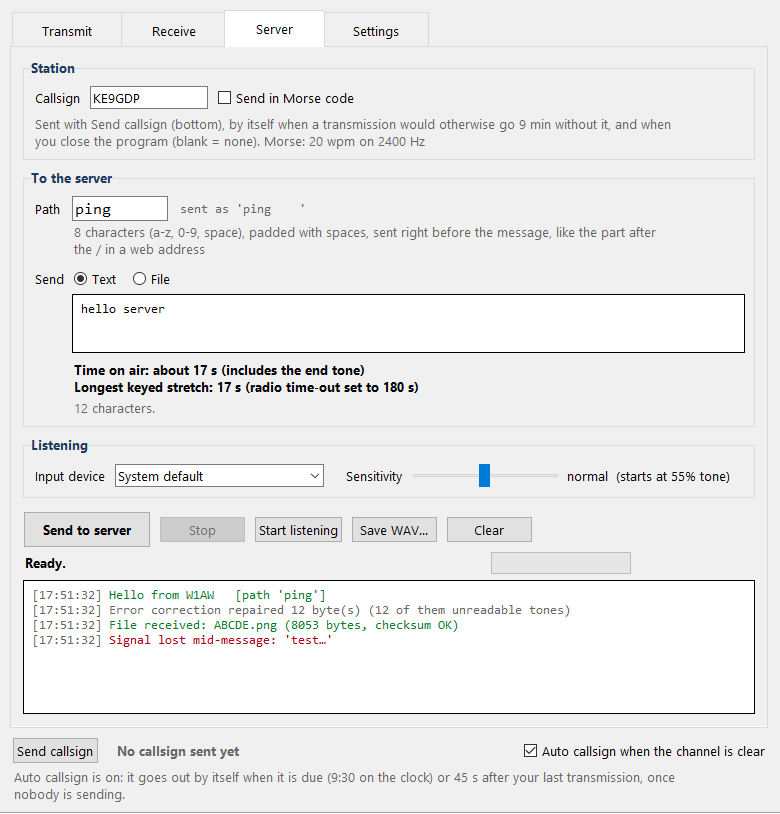Click log line 'Signal lost mid-message'
The image size is (780, 814).
tap(182, 640)
